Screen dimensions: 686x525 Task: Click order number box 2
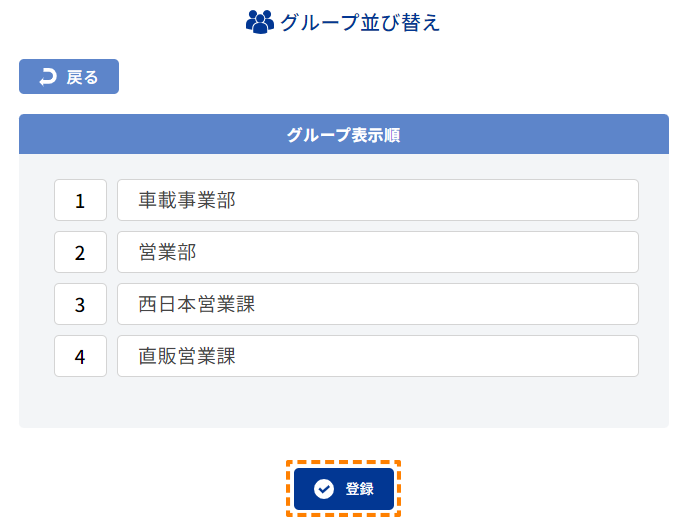coord(80,252)
